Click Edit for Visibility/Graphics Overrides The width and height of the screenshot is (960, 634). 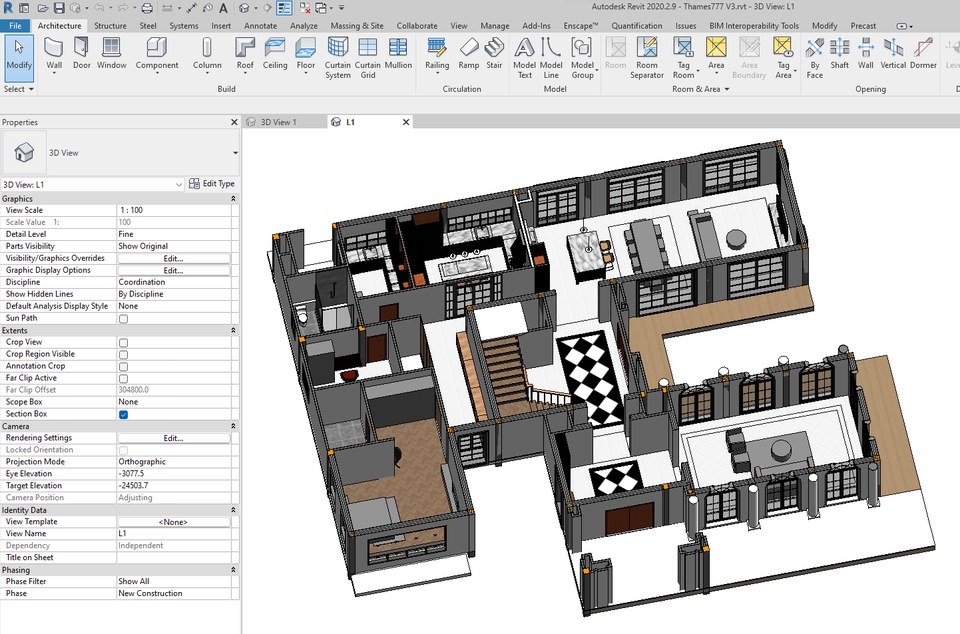(174, 258)
